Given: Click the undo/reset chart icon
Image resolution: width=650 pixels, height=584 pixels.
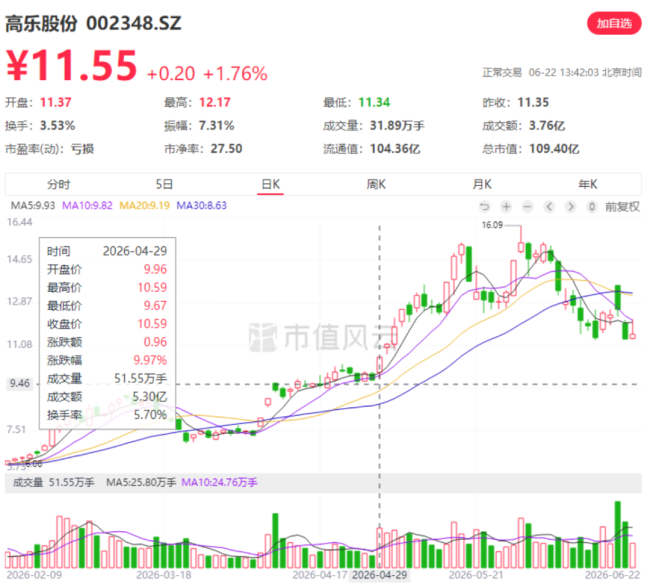Looking at the screenshot, I should (485, 206).
